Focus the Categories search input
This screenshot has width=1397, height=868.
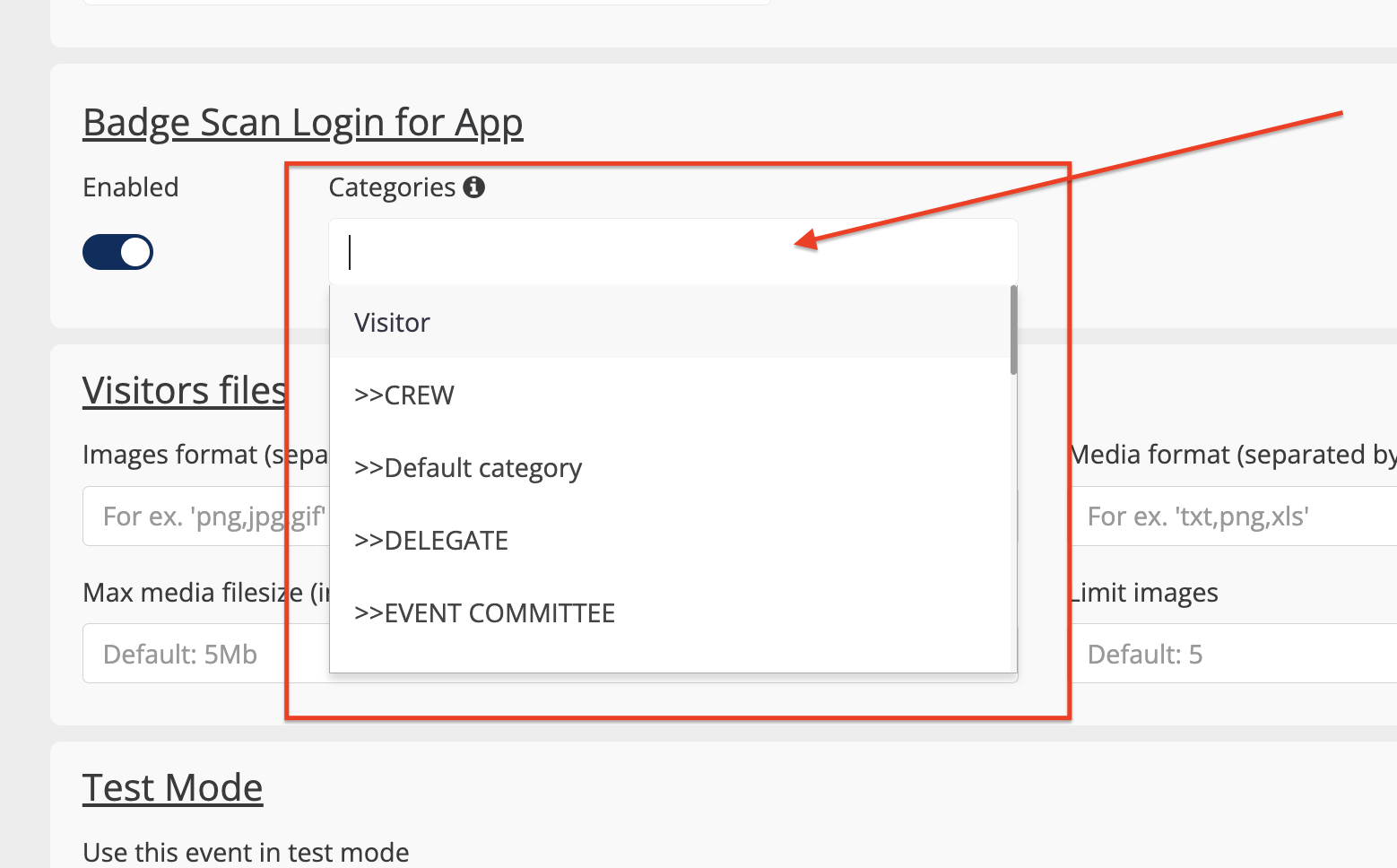(672, 252)
